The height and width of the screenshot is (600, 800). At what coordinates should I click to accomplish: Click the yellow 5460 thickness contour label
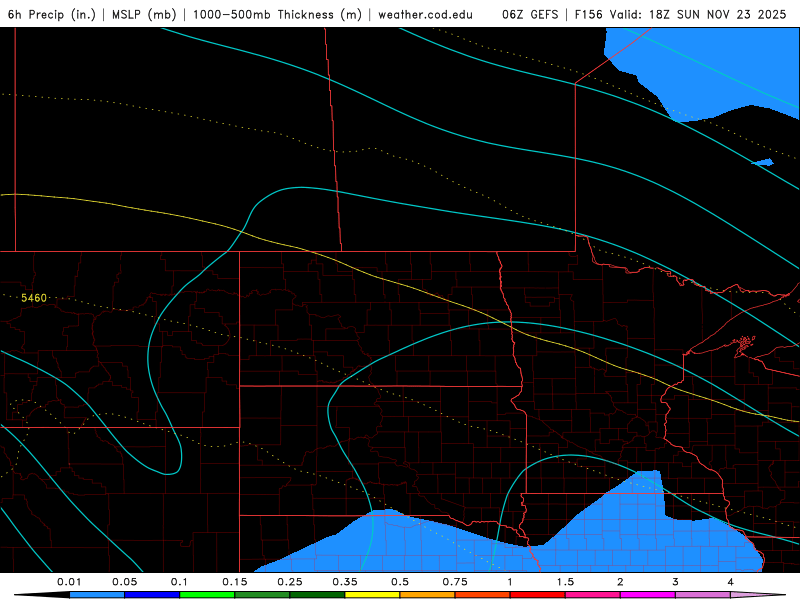[34, 298]
